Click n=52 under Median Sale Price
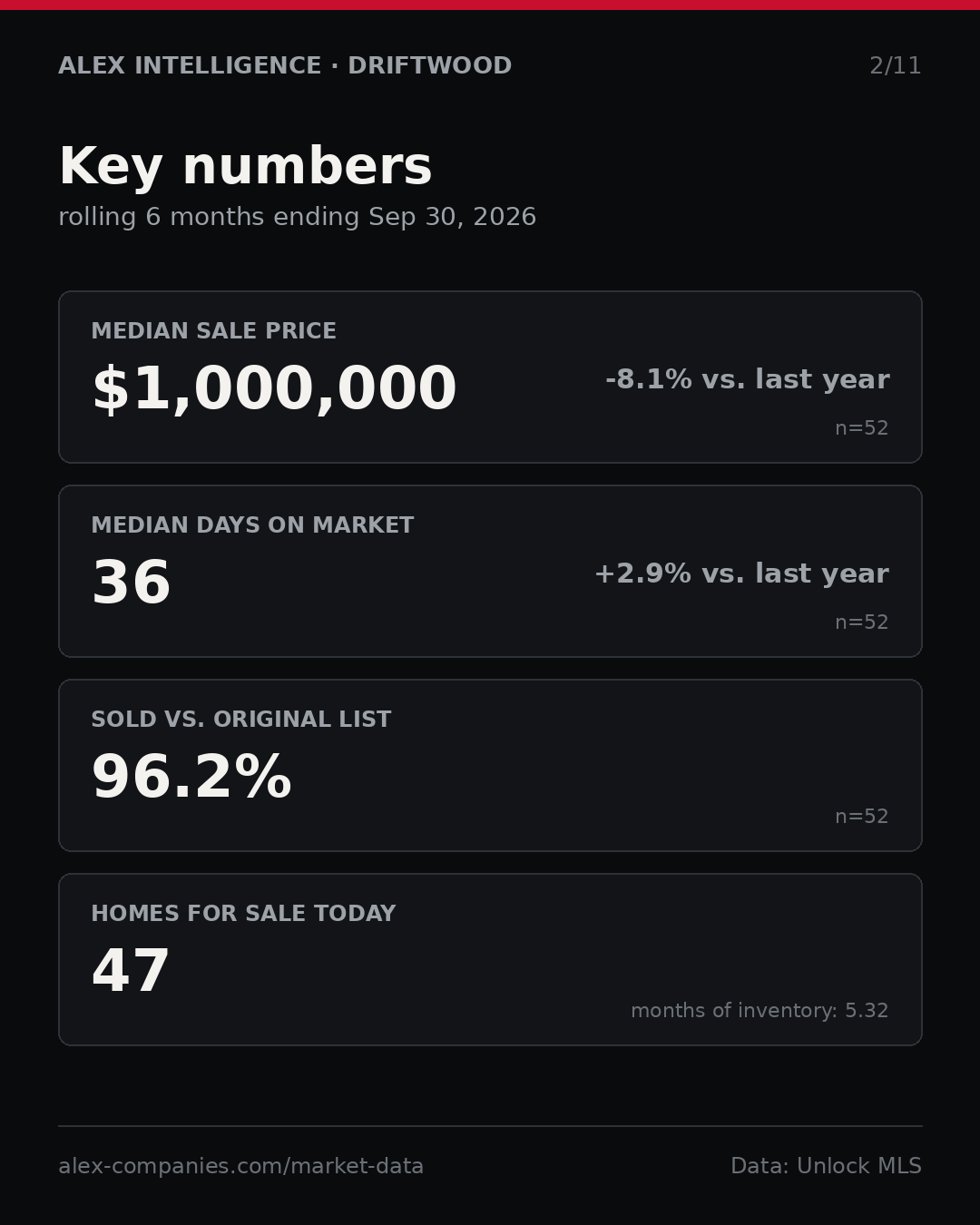The image size is (980, 1225). [x=862, y=428]
